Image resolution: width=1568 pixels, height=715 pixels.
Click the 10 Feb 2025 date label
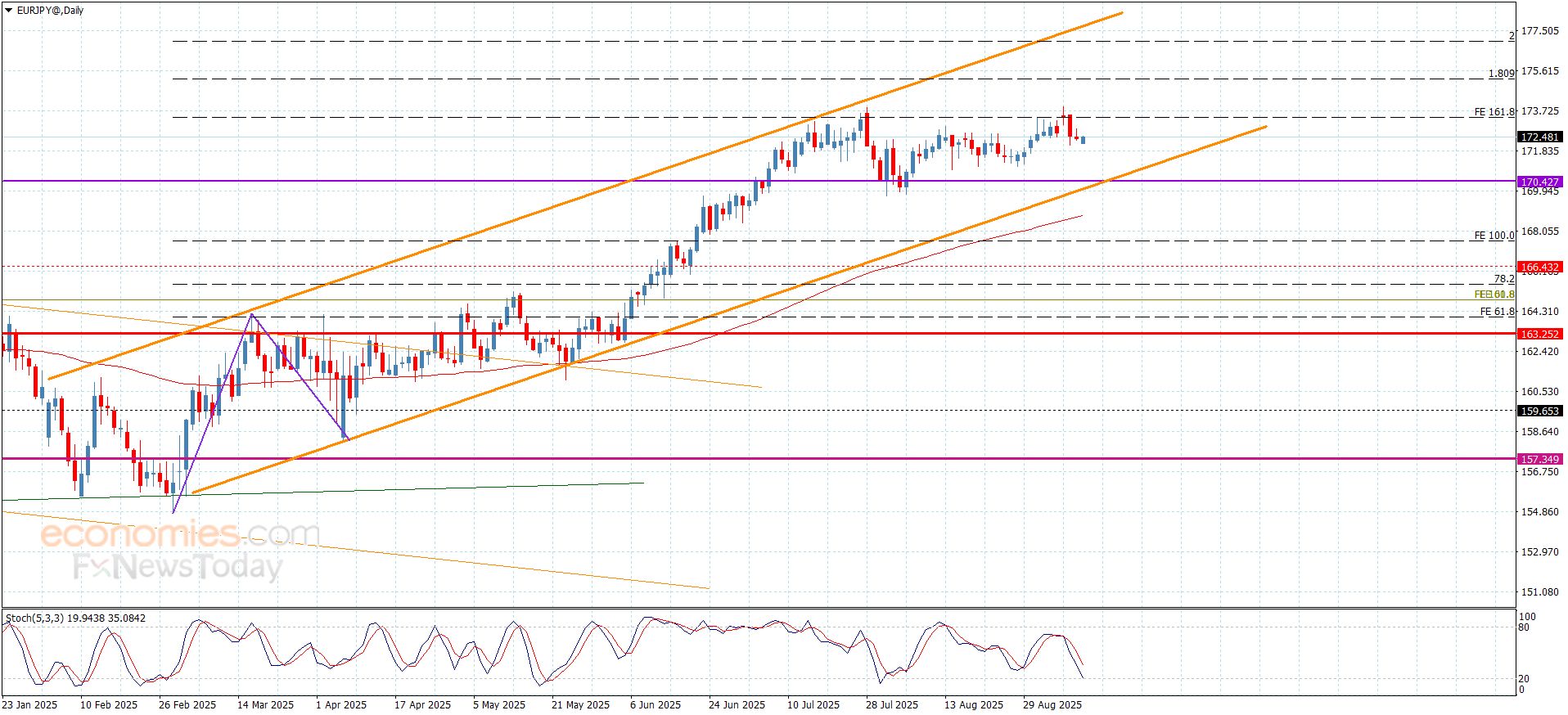[109, 705]
